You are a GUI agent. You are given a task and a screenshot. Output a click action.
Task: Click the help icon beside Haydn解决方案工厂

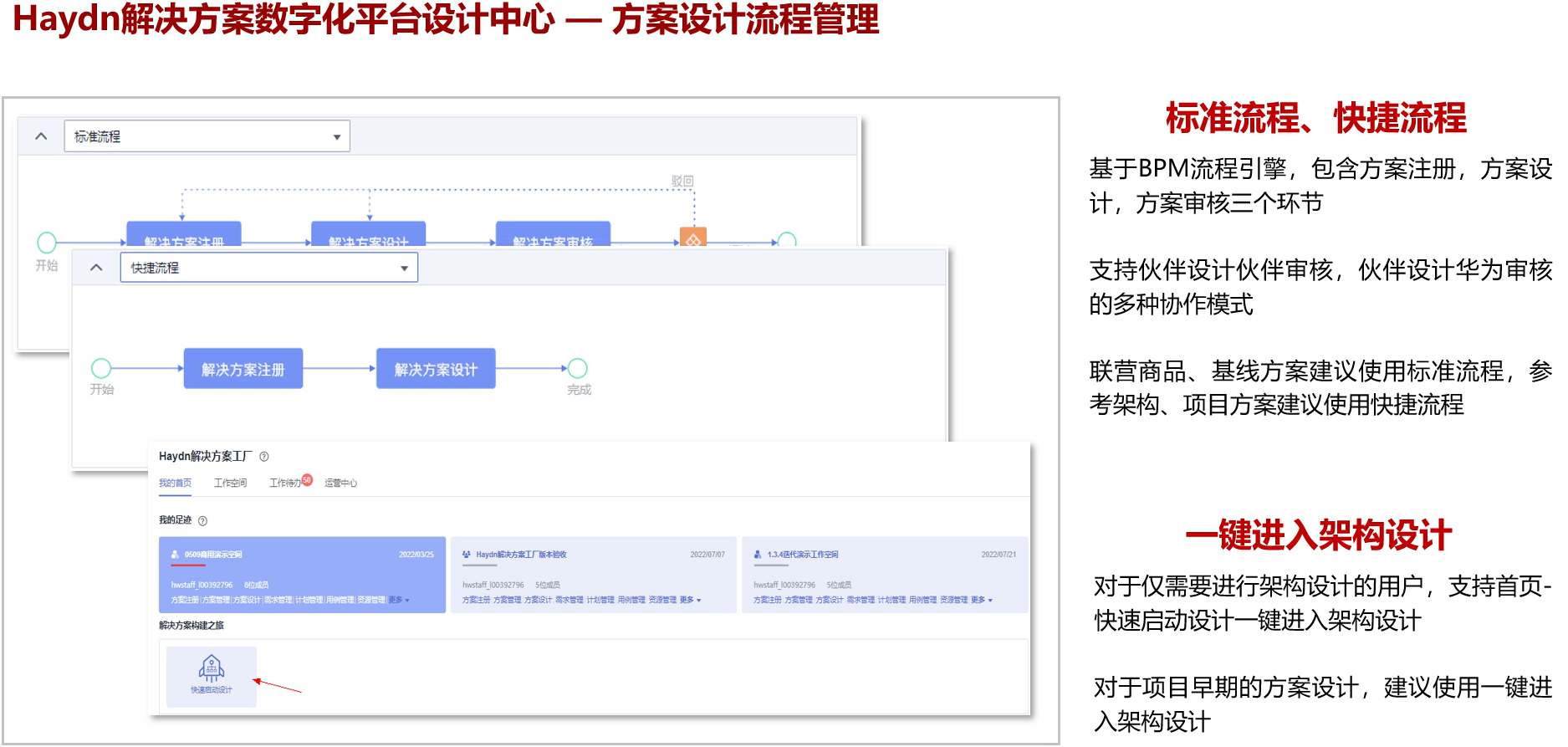tap(264, 457)
